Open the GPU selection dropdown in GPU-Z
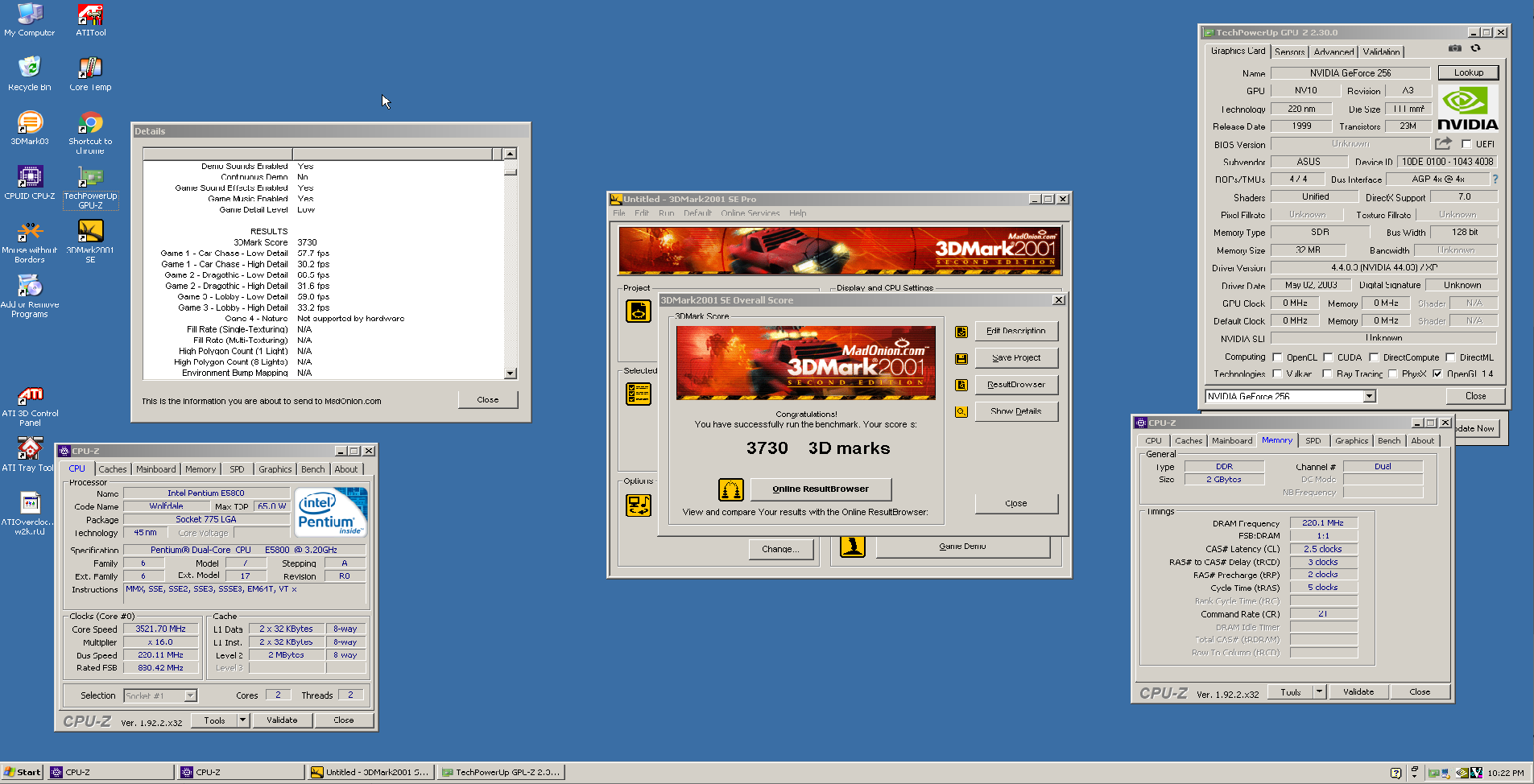The height and width of the screenshot is (784, 1534). (1369, 396)
